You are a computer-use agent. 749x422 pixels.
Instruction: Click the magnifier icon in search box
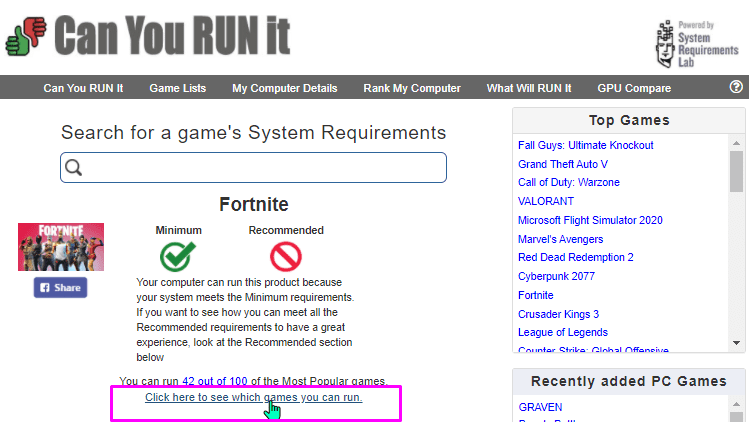pyautogui.click(x=74, y=168)
